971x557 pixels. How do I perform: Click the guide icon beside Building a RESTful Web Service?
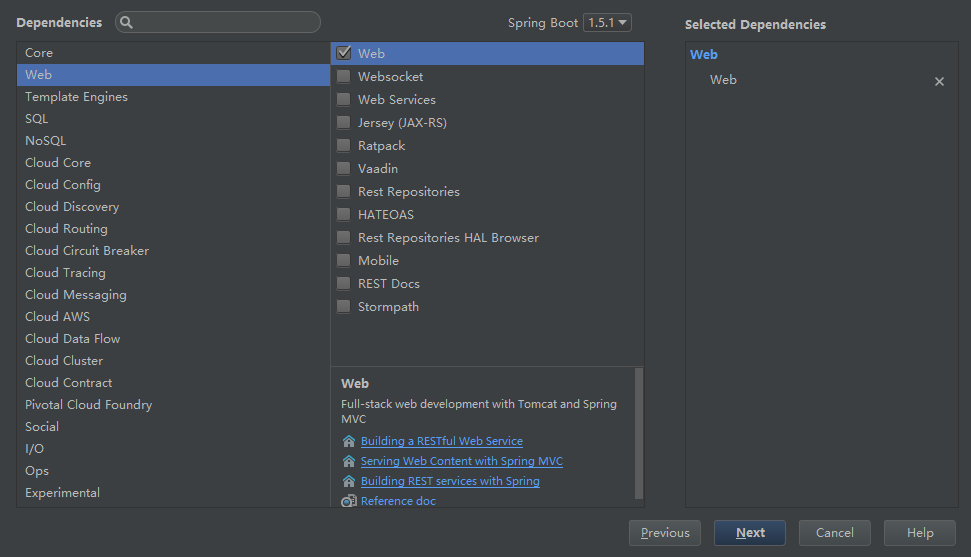tap(349, 441)
